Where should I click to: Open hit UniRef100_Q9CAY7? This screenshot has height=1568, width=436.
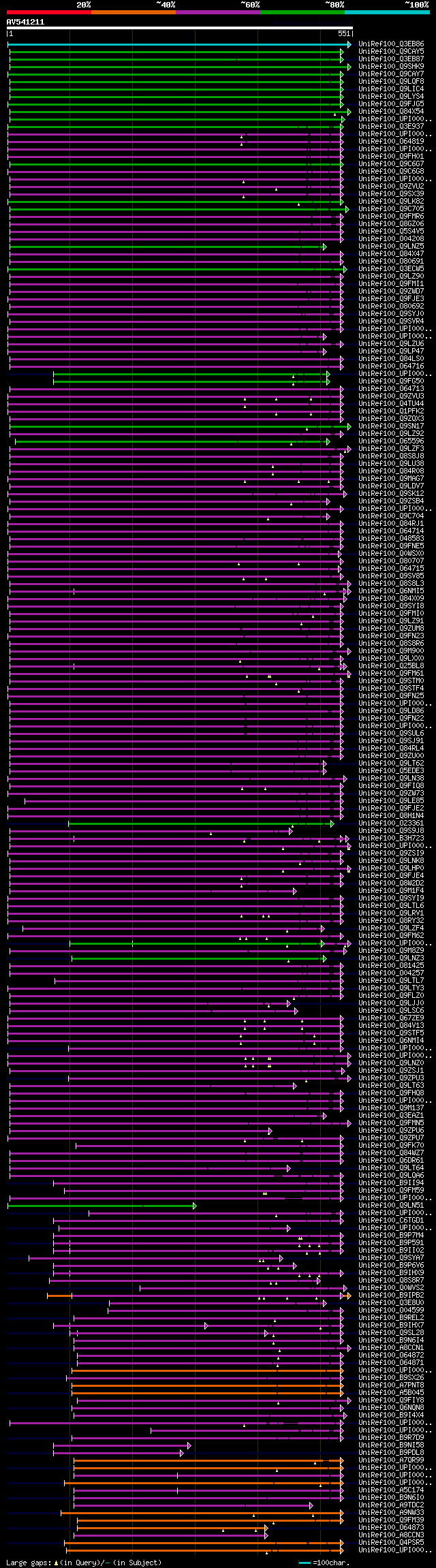coord(391,74)
